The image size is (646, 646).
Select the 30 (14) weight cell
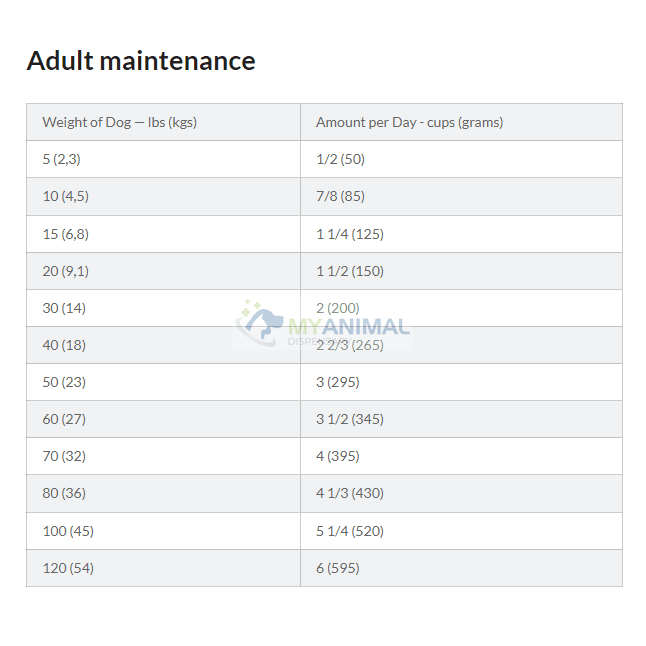click(x=64, y=308)
